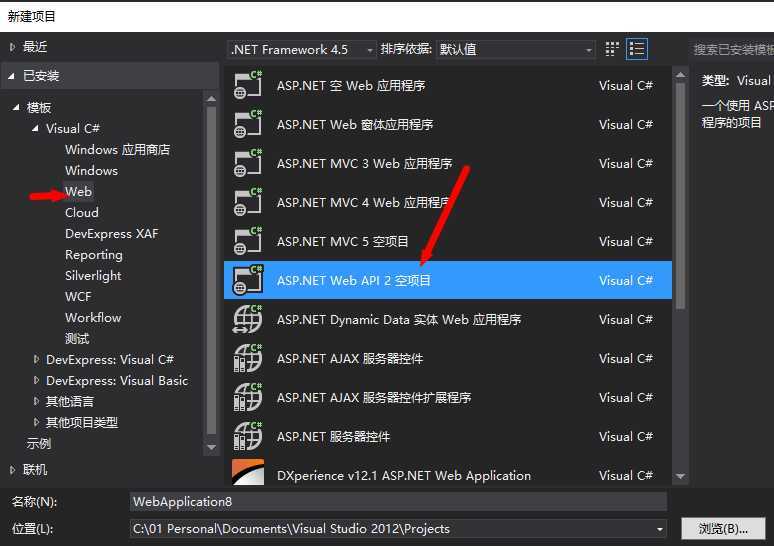Viewport: 774px width, 546px height.
Task: Click template list scrollbar down arrow
Action: pos(680,476)
